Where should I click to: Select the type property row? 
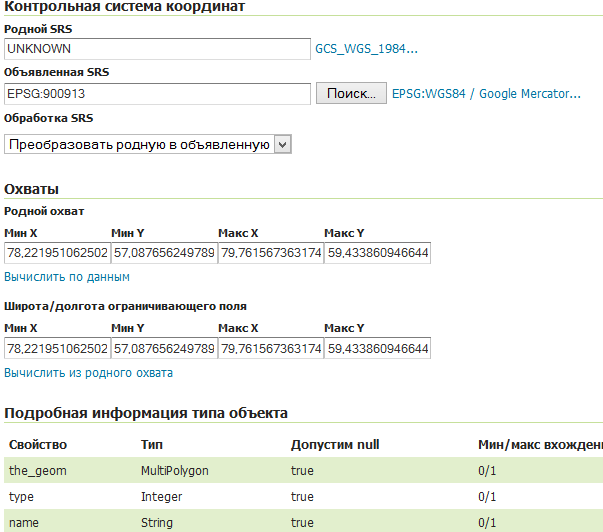click(x=301, y=496)
